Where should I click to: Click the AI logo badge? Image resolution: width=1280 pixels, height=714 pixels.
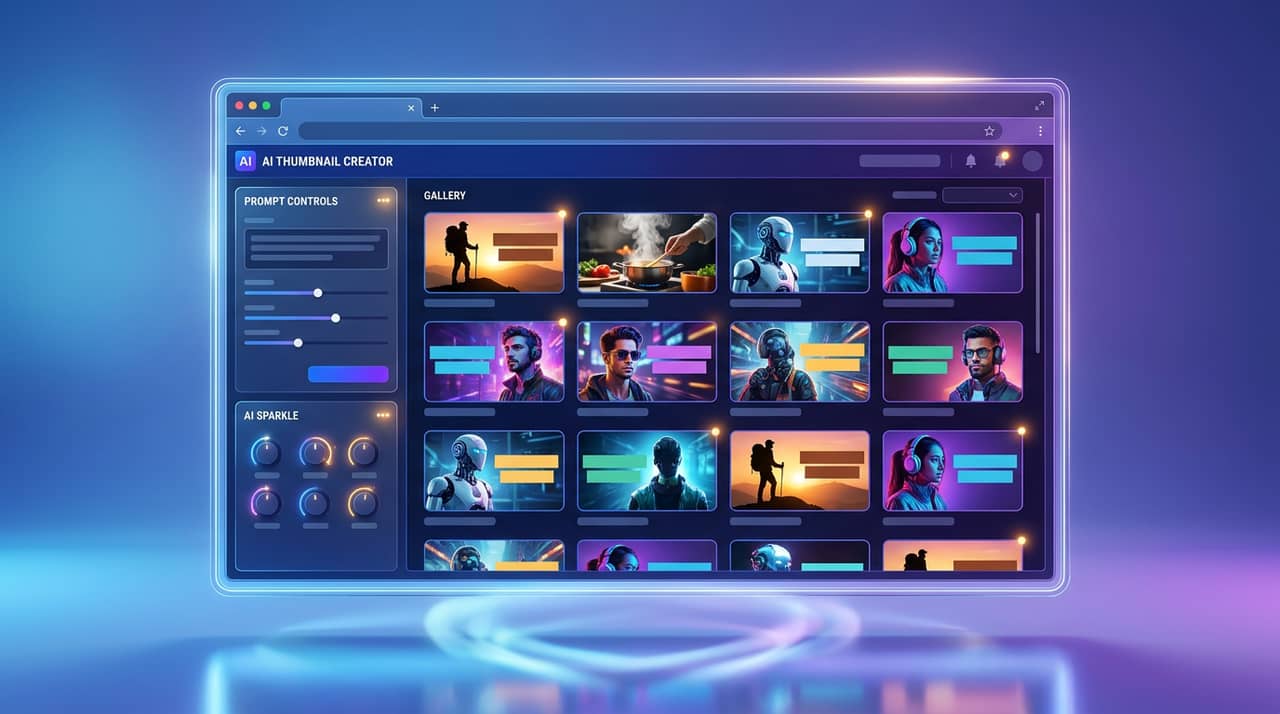pyautogui.click(x=246, y=161)
